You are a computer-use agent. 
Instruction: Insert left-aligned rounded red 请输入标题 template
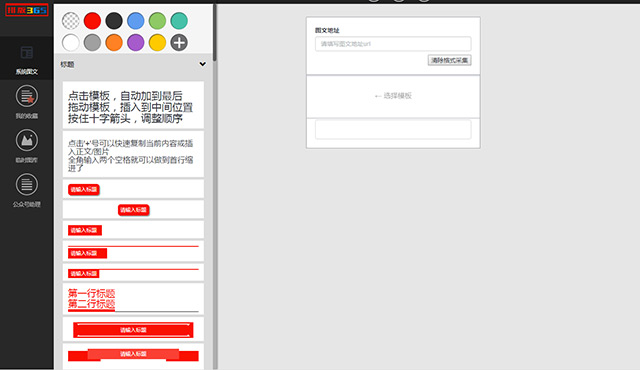[x=133, y=189]
